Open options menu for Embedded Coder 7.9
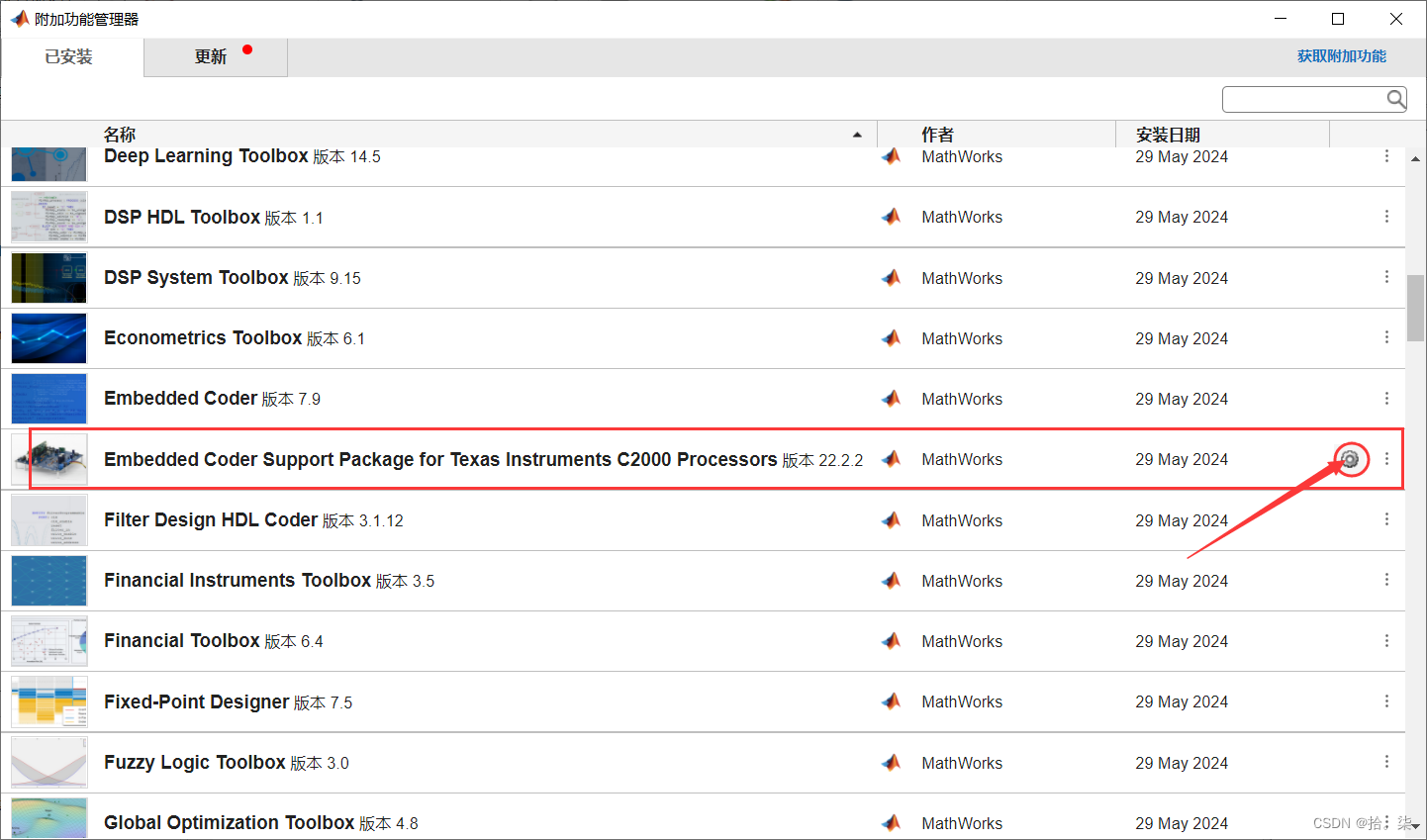The height and width of the screenshot is (840, 1427). coord(1386,398)
